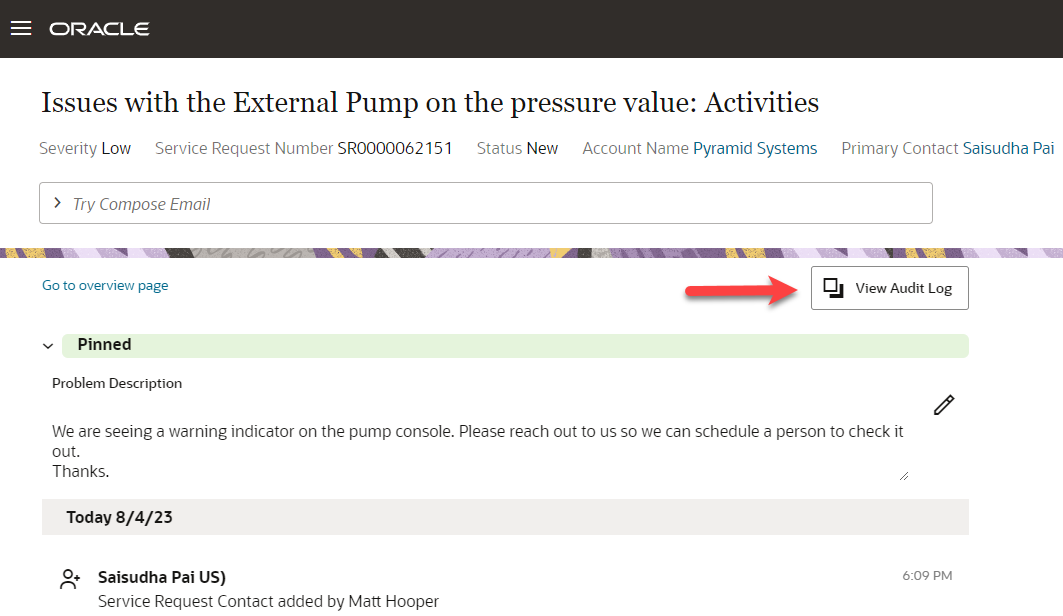Click the 6:09 PM activity timestamp
The height and width of the screenshot is (616, 1063).
click(x=926, y=576)
